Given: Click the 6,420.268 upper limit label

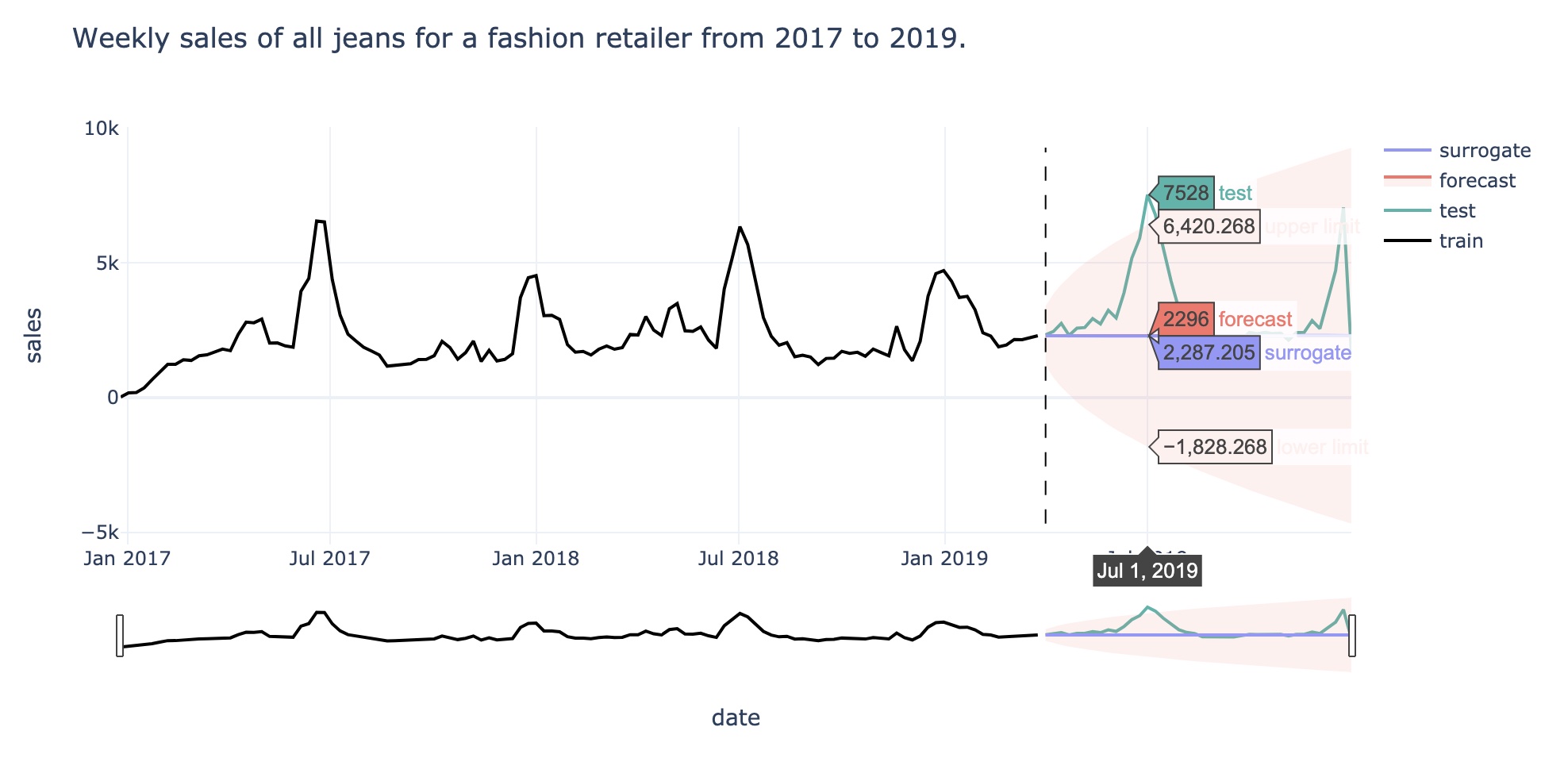Looking at the screenshot, I should [x=1209, y=226].
